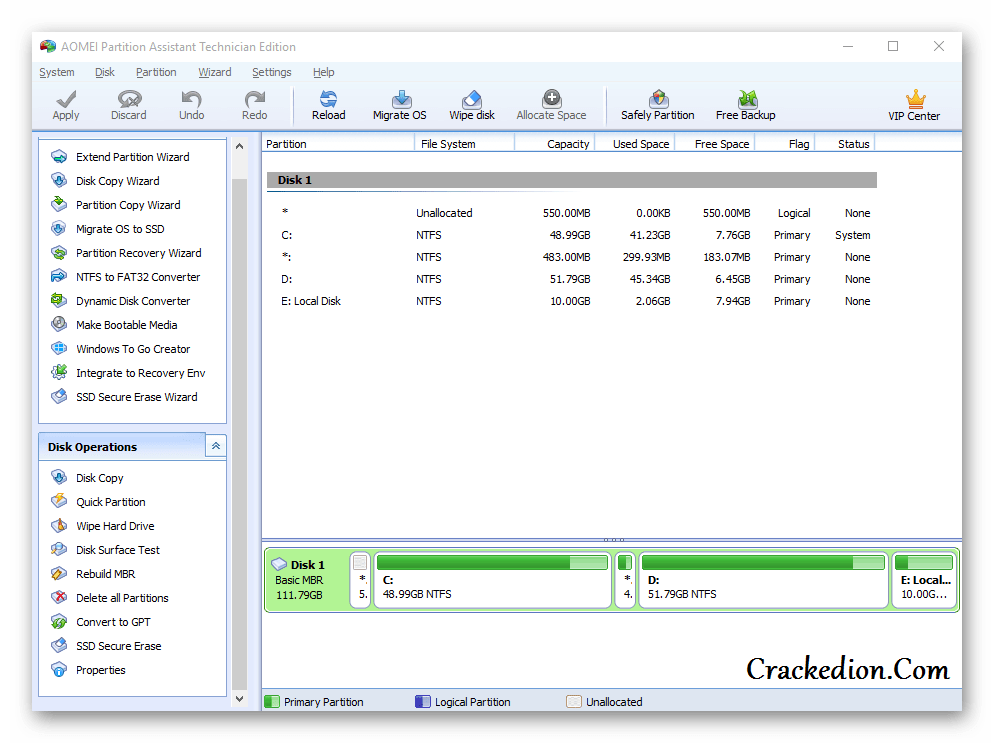Sort by Capacity column header

[x=555, y=144]
